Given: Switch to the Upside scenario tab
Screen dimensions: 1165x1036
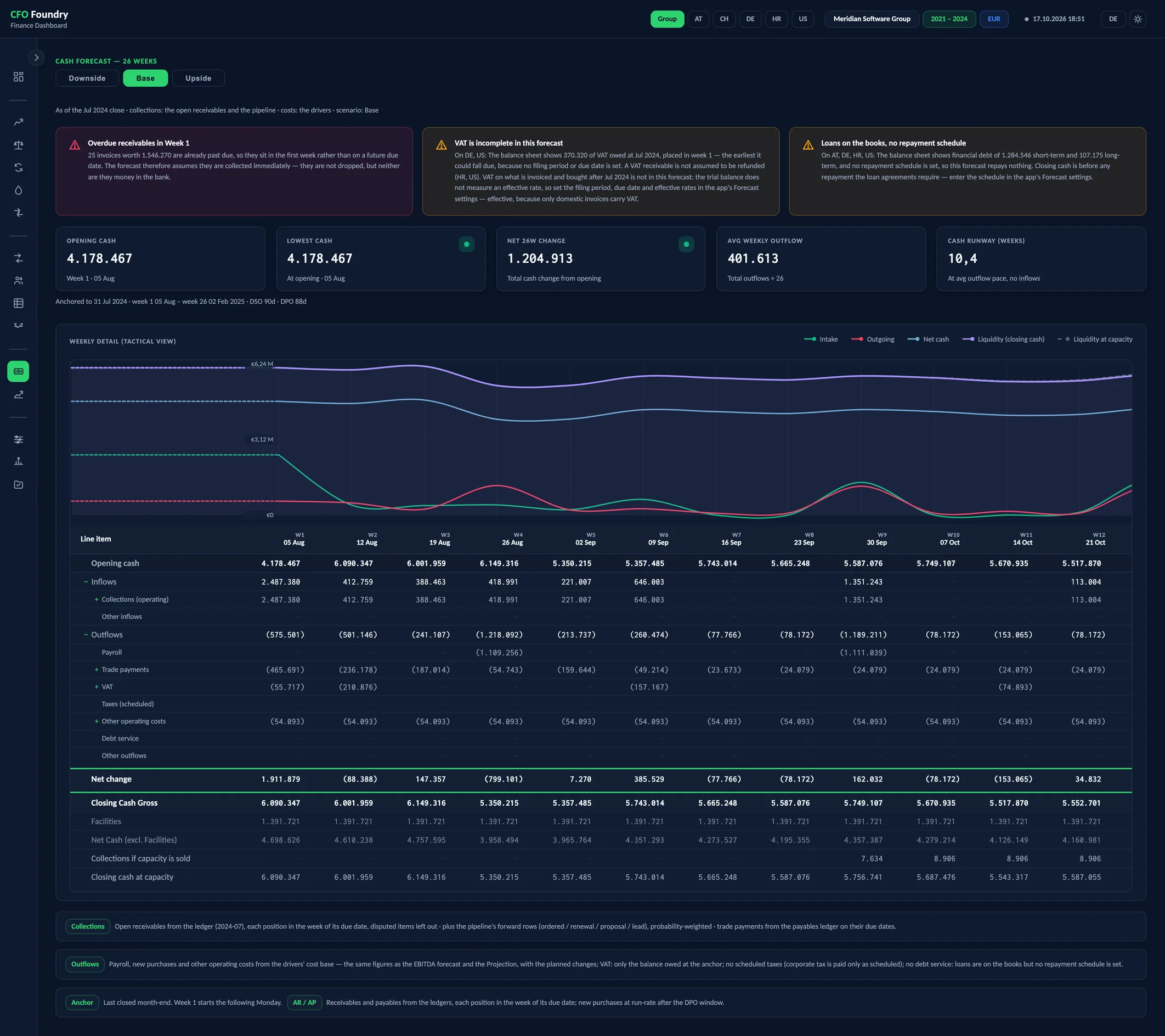Looking at the screenshot, I should (199, 78).
